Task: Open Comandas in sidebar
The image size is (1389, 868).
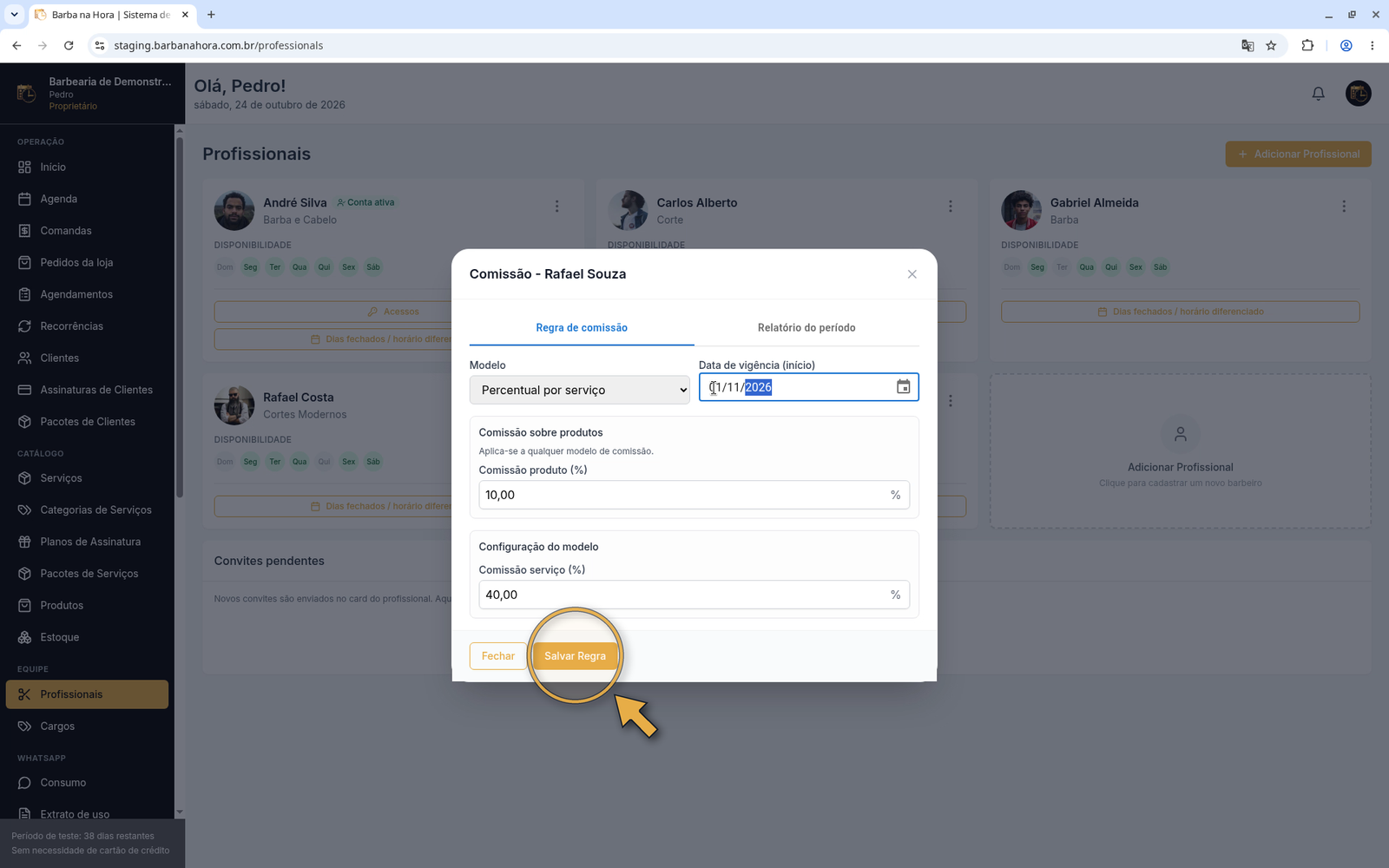Action: pos(87,231)
